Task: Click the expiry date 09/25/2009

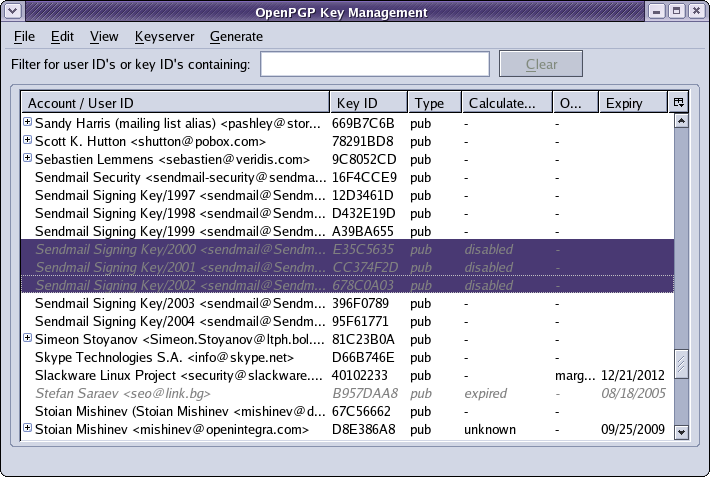Action: [x=633, y=429]
